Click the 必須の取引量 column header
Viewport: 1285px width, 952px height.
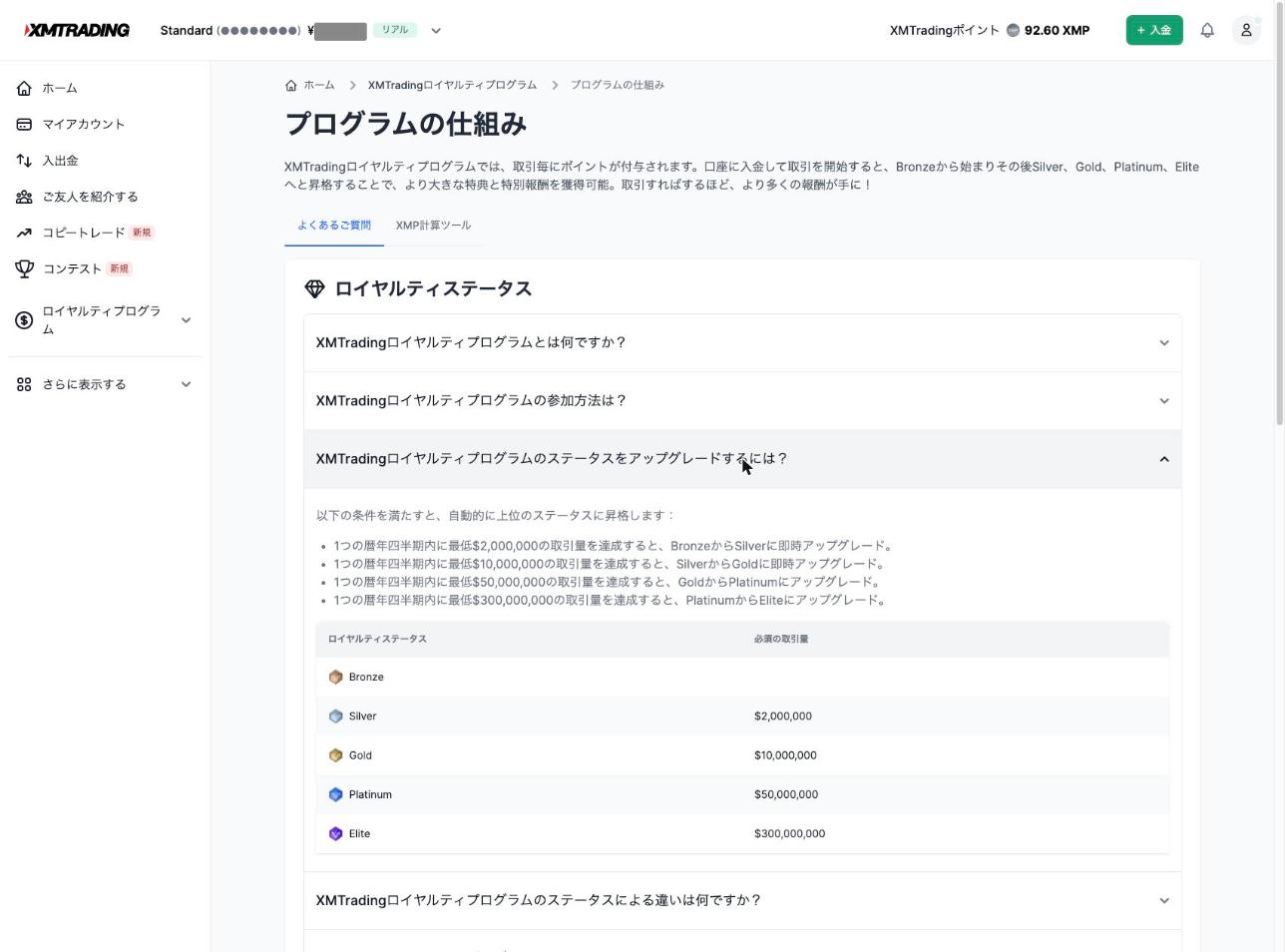click(781, 639)
